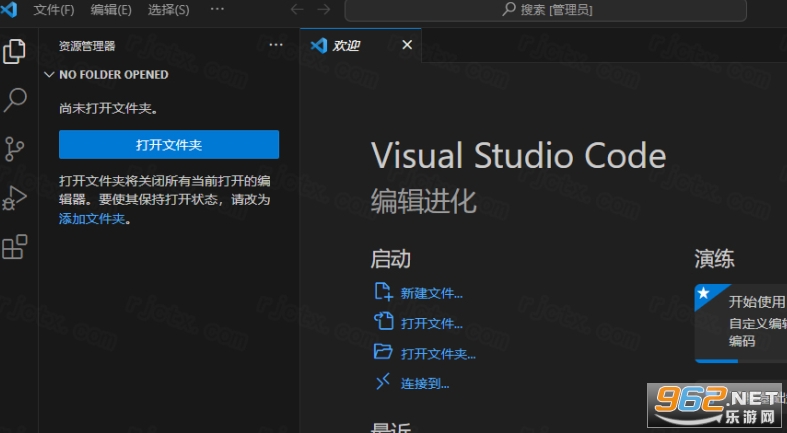This screenshot has width=787, height=433.
Task: Open the 开始使用 walkthrough card
Action: pos(741,323)
